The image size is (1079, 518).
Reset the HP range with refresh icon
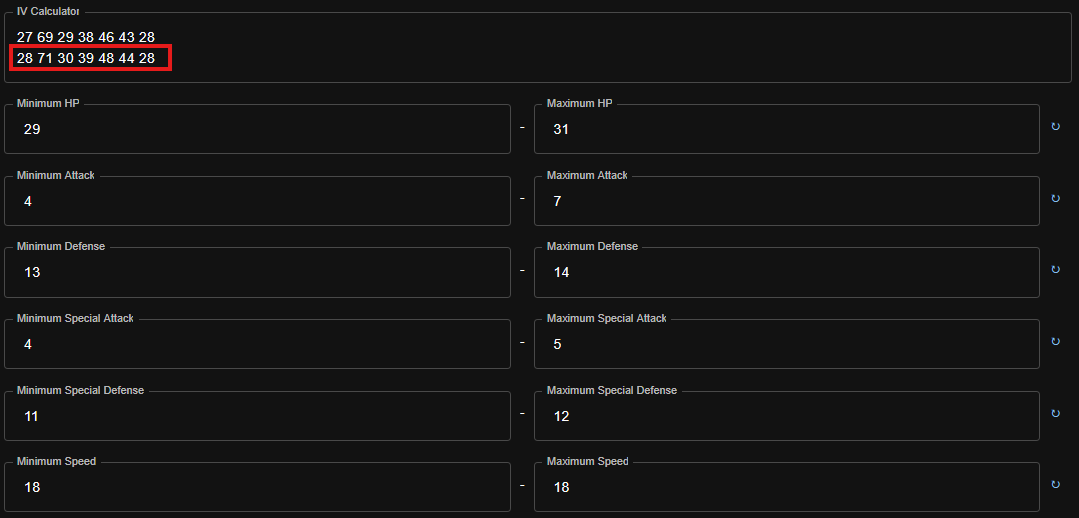pos(1055,127)
